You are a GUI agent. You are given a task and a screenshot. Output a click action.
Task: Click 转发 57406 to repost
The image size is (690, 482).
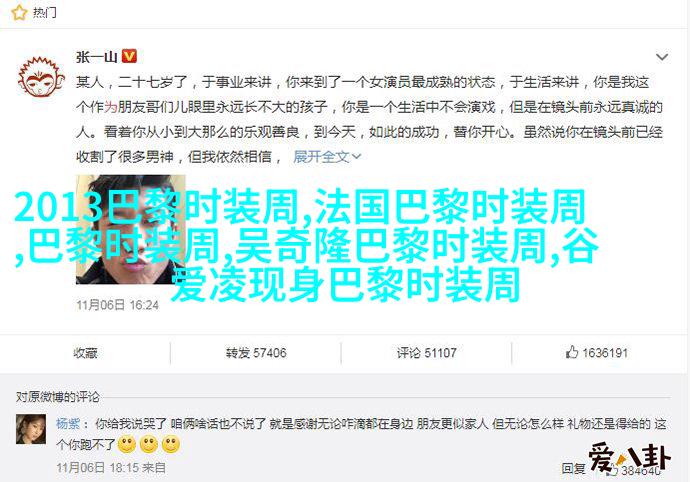click(256, 353)
